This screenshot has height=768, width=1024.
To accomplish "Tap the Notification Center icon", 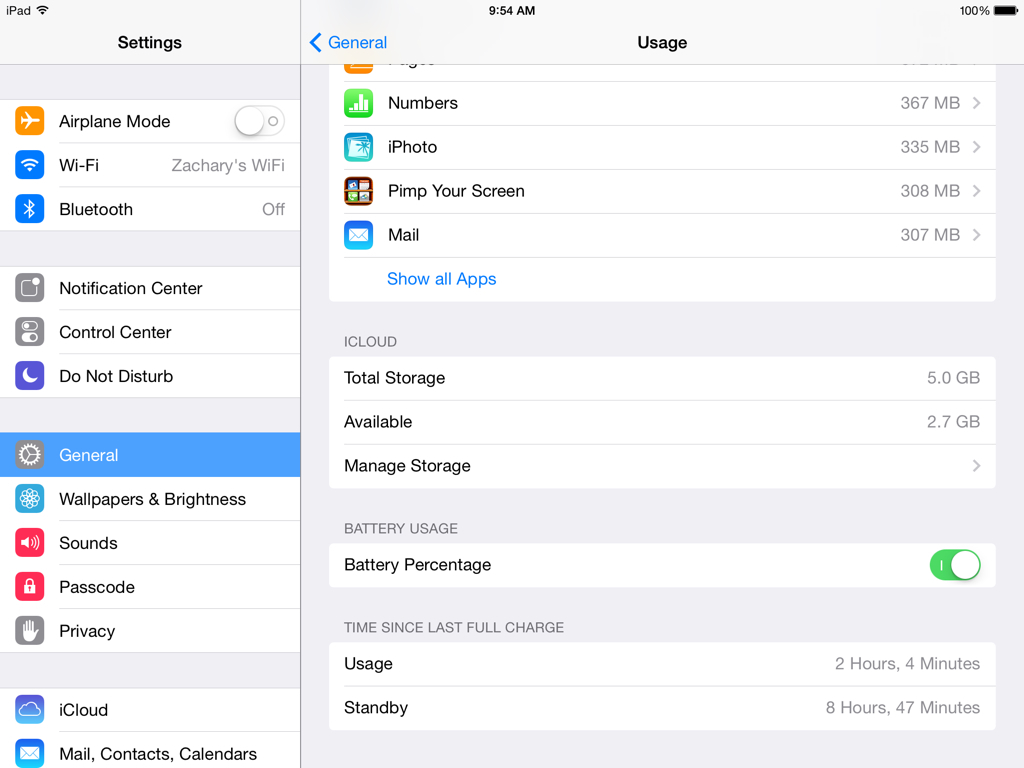I will point(29,288).
